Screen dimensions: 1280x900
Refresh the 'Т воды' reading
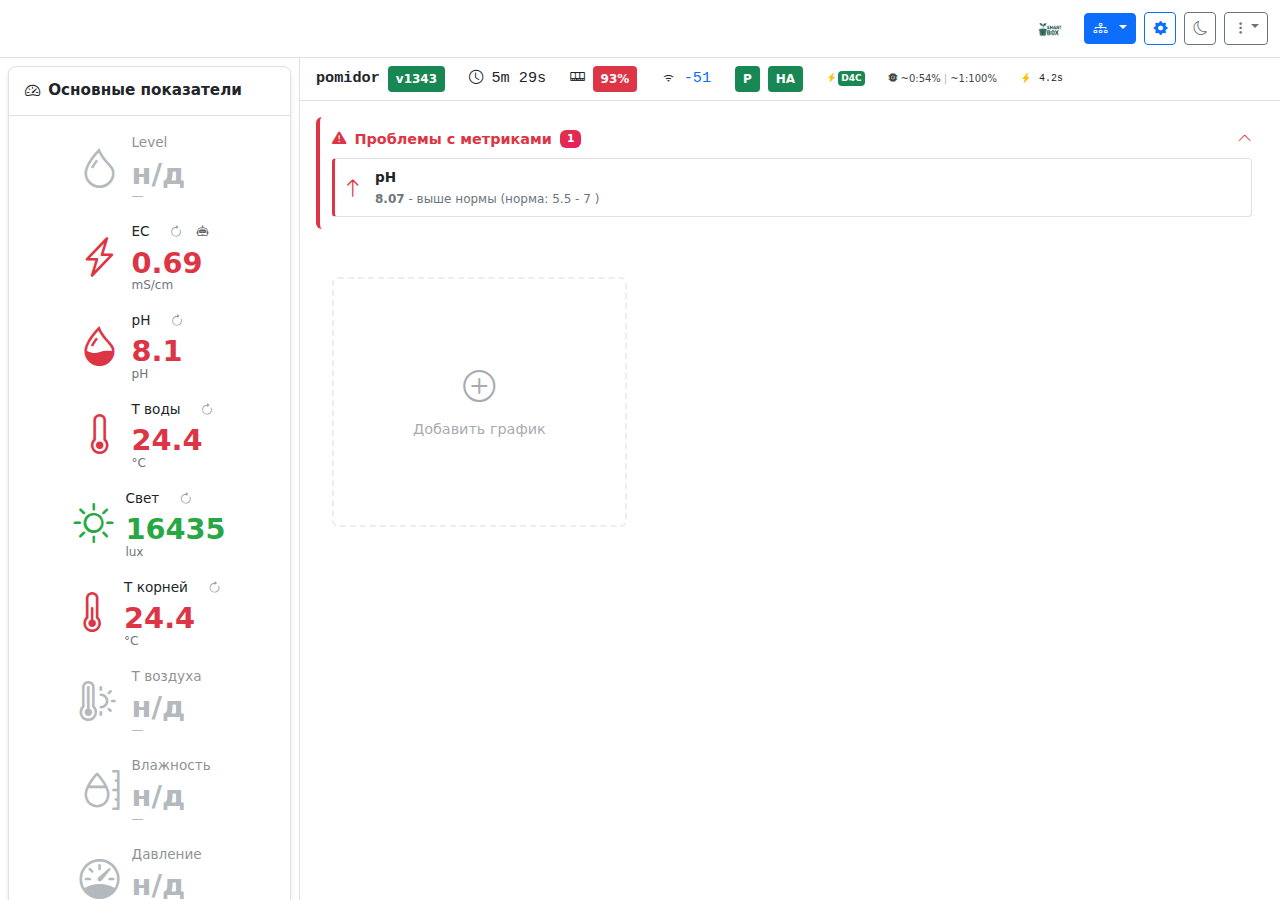(207, 409)
